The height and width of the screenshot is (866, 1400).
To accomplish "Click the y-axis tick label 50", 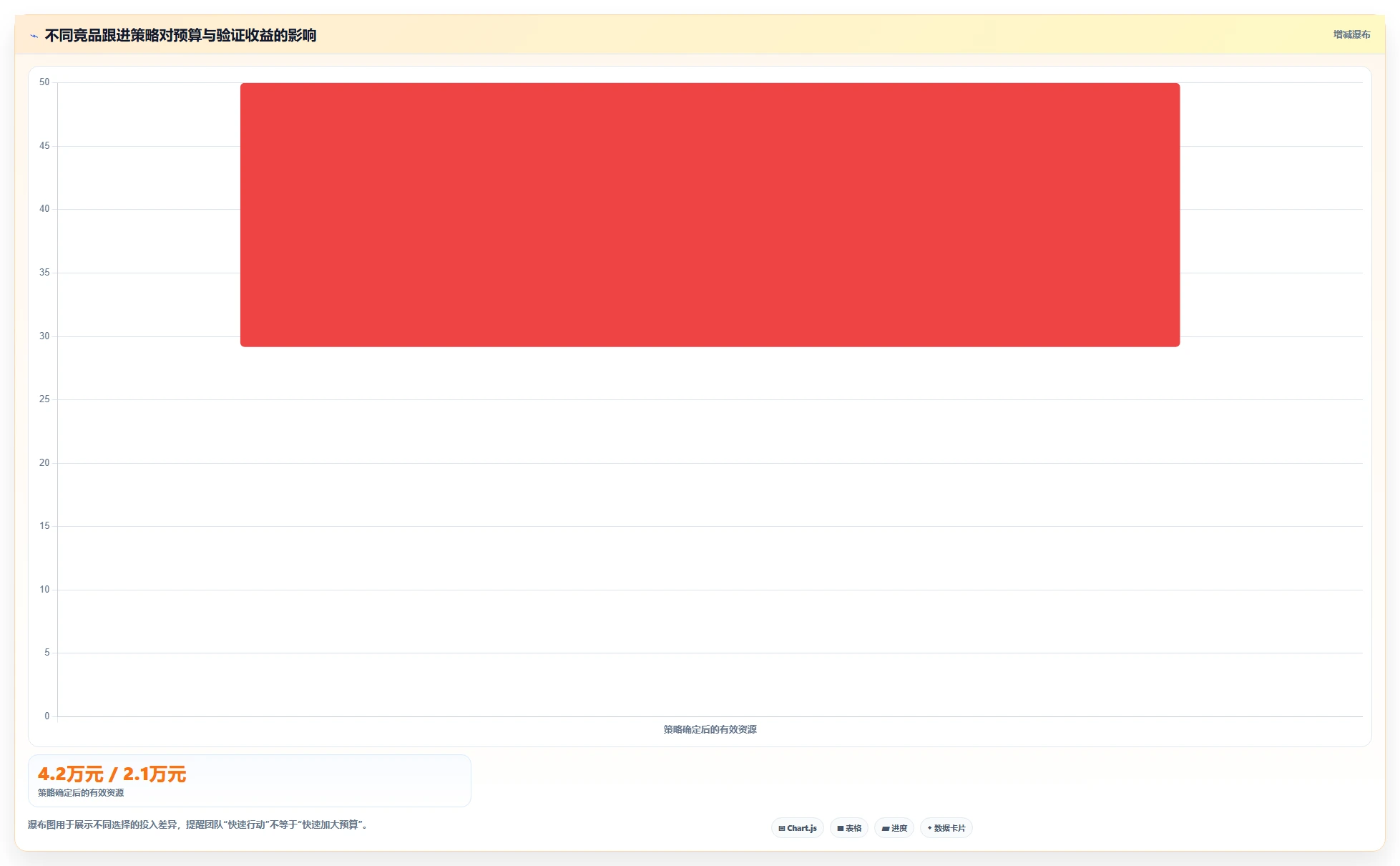I will pos(44,82).
